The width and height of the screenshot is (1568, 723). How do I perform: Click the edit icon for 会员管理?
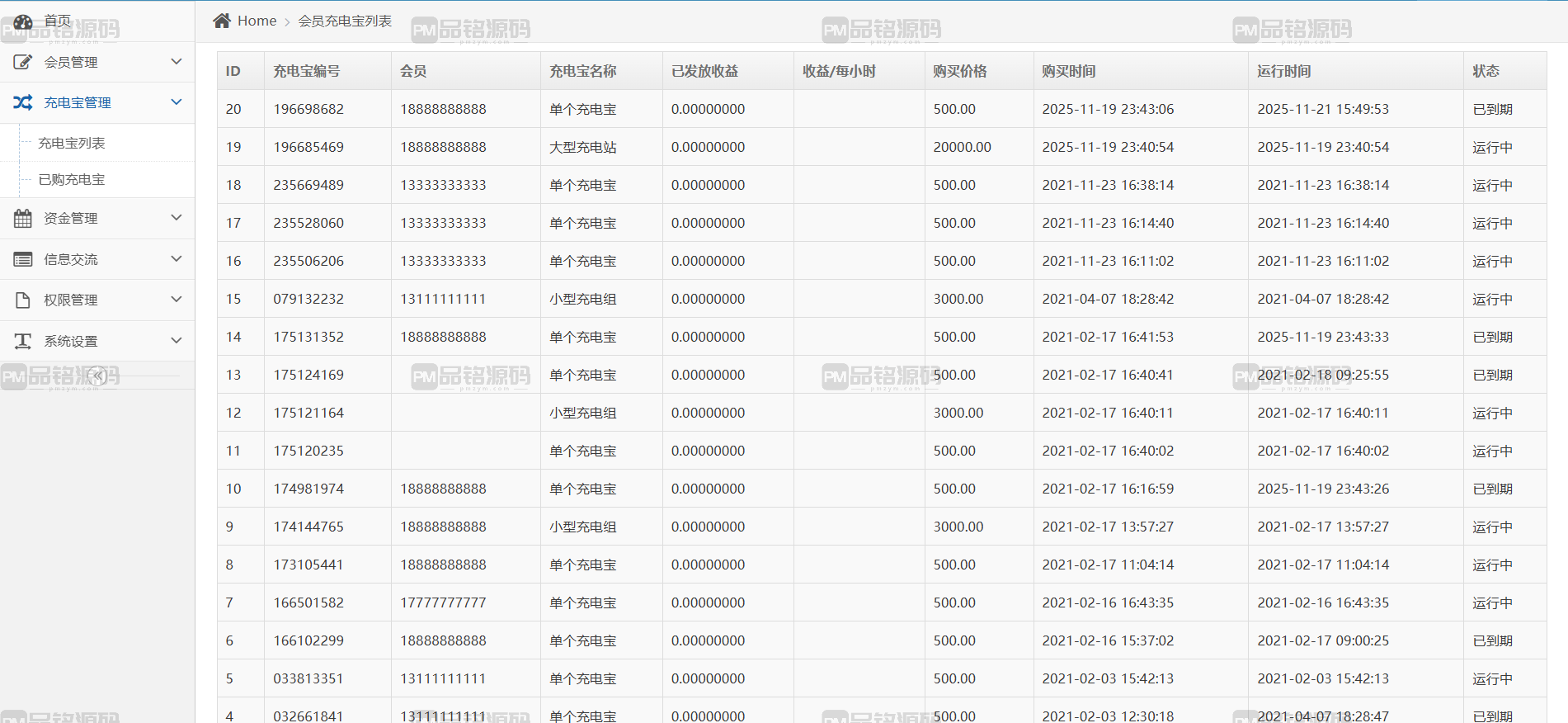pyautogui.click(x=23, y=62)
